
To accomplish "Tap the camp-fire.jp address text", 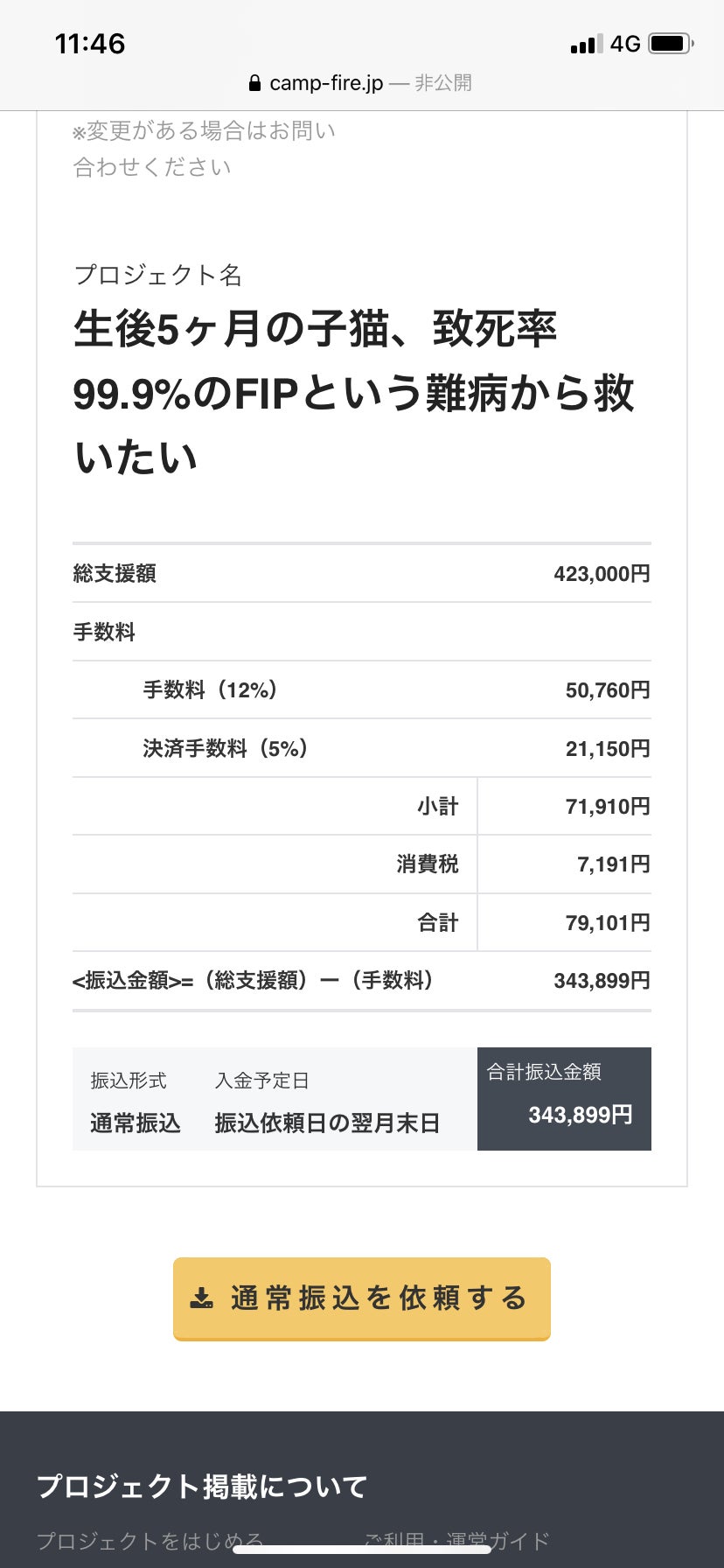I will click(x=326, y=83).
